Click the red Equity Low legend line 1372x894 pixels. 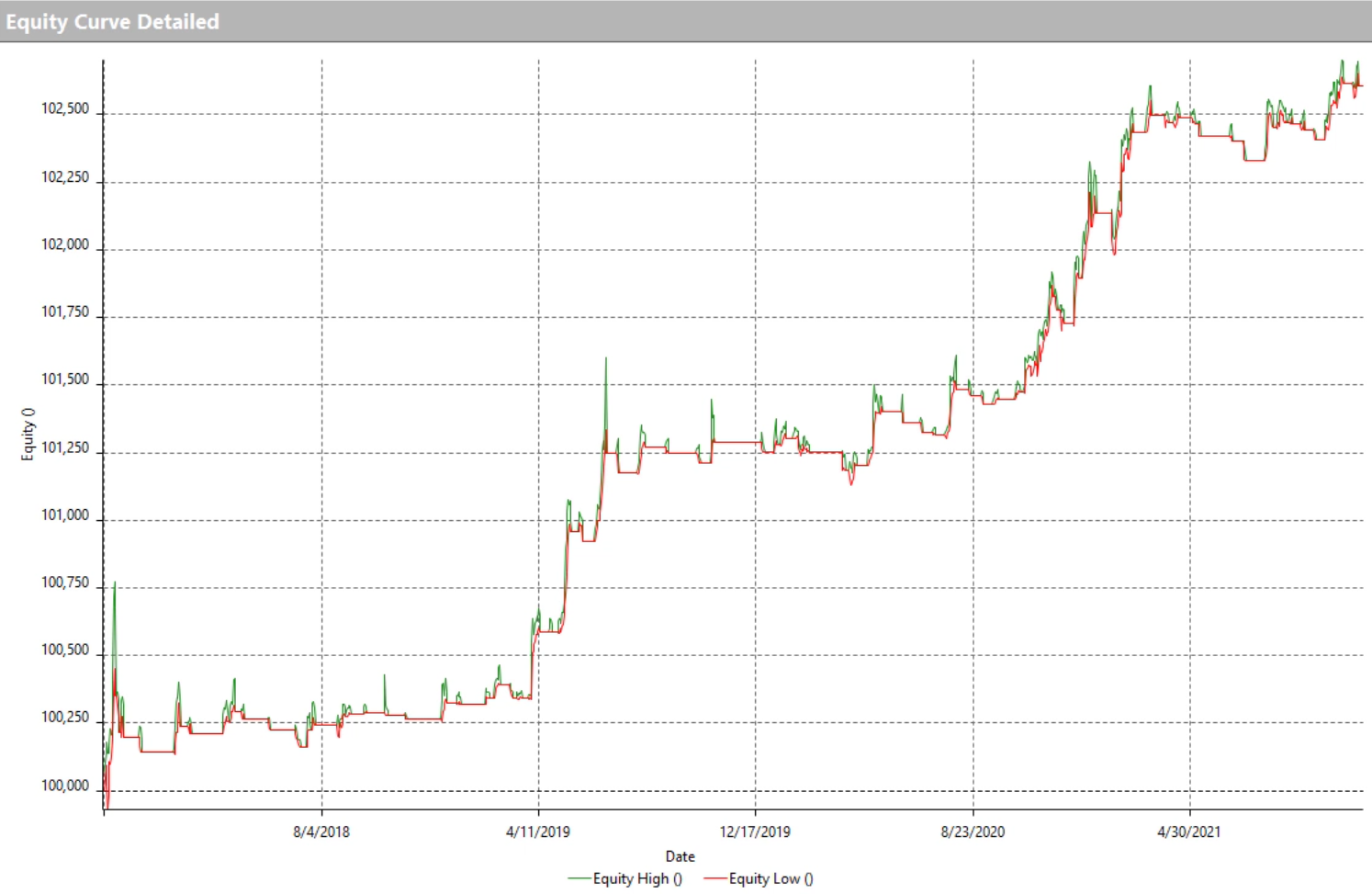point(714,878)
